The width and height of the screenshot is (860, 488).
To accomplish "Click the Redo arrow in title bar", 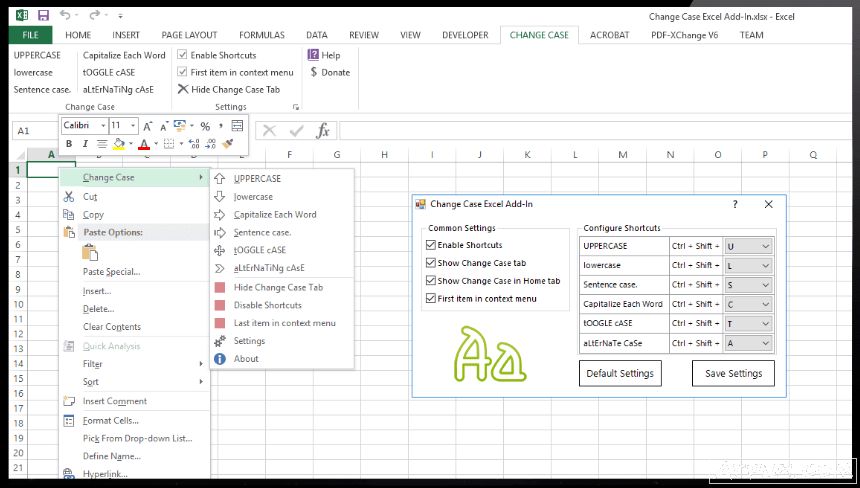I will 95,15.
